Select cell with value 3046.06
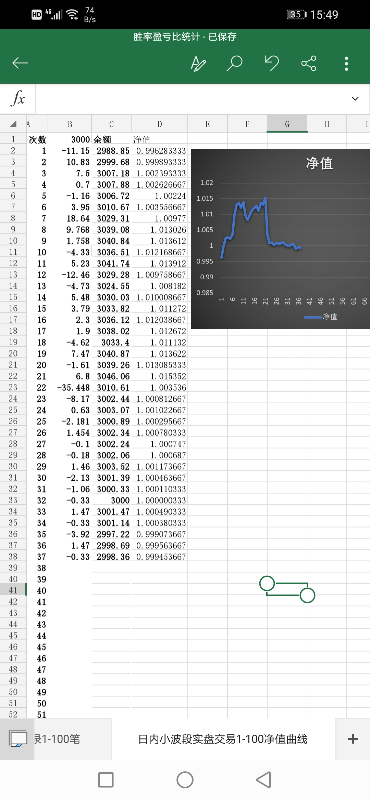The image size is (370, 800). (x=111, y=376)
